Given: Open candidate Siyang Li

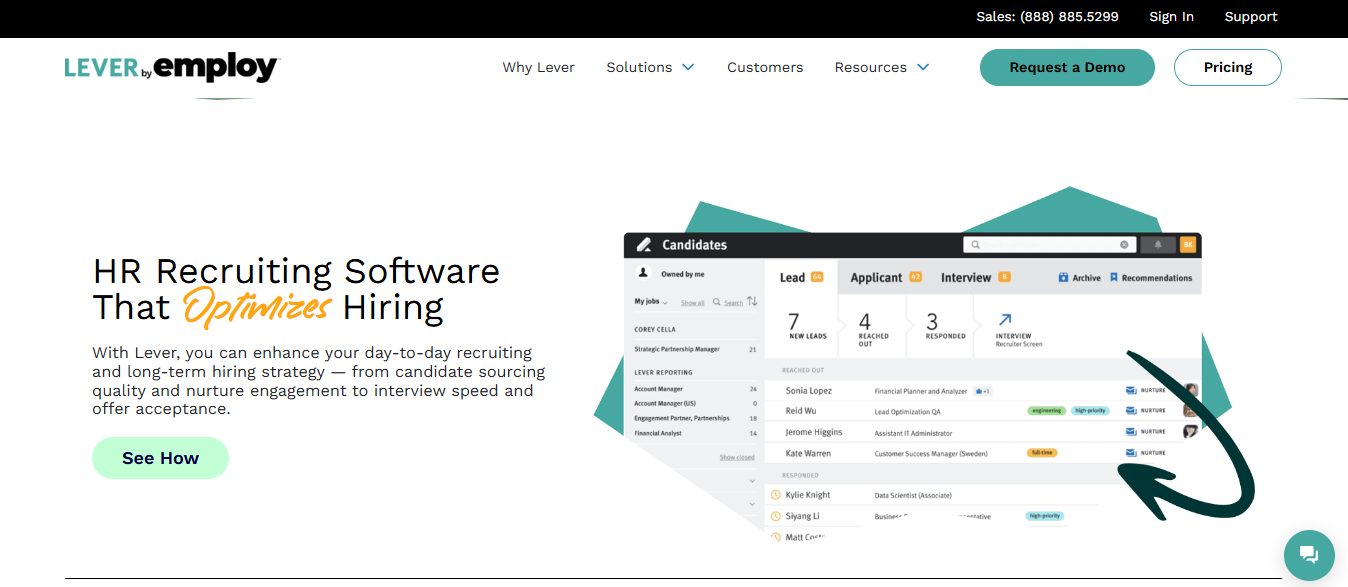Looking at the screenshot, I should click(803, 516).
